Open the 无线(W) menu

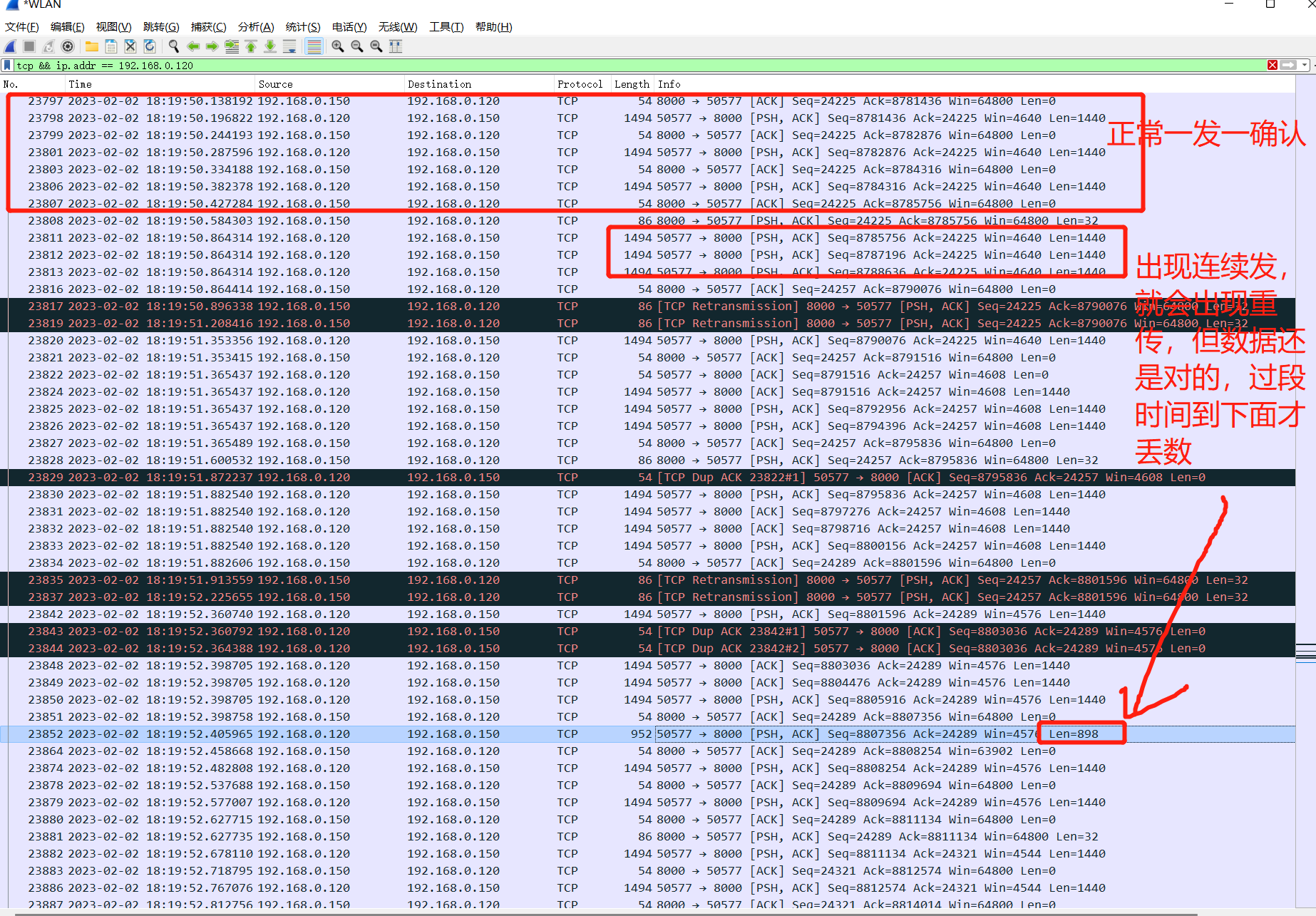[x=398, y=27]
